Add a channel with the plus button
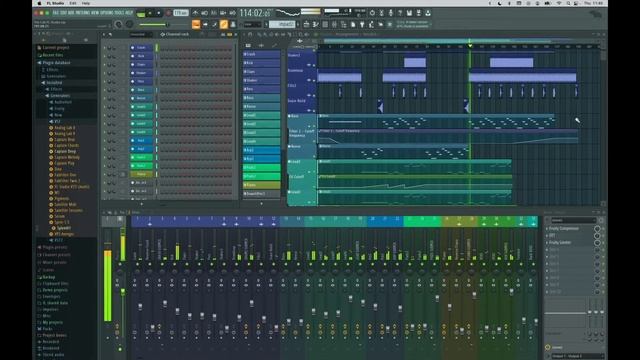 142,204
